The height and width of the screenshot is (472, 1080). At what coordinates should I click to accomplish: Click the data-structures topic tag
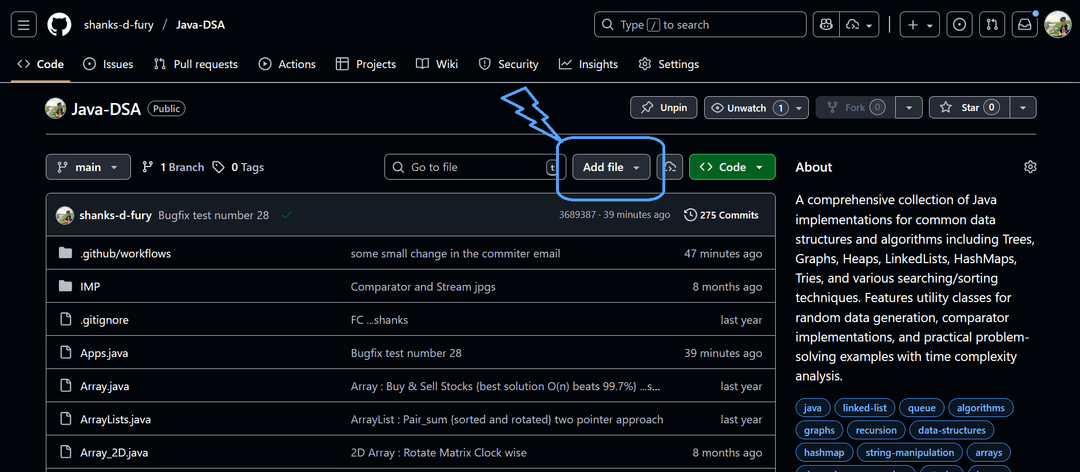(952, 430)
